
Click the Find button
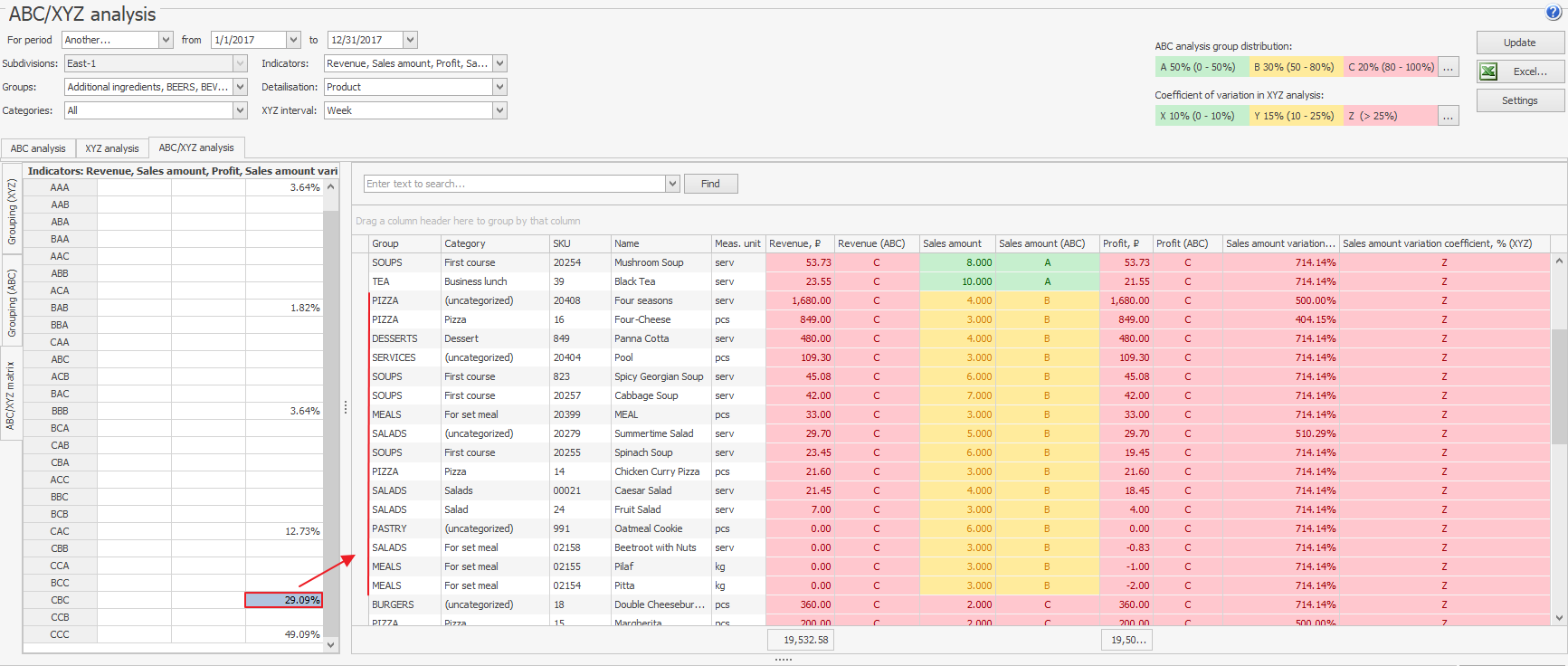pos(710,184)
